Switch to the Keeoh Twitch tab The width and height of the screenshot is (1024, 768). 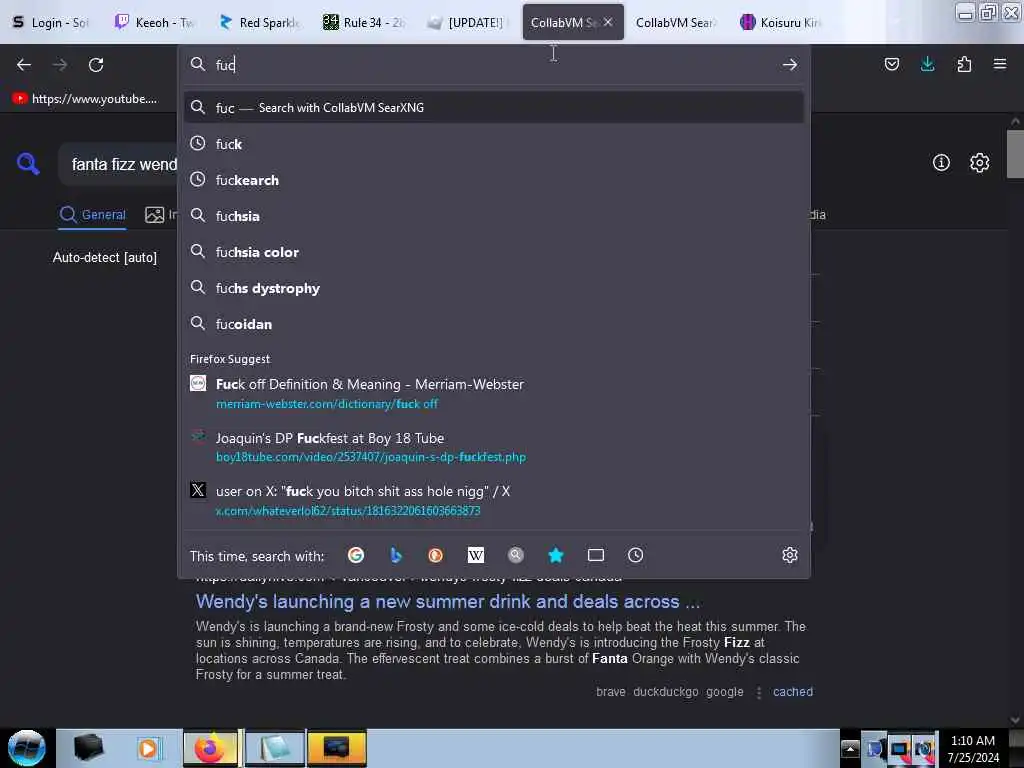point(155,22)
